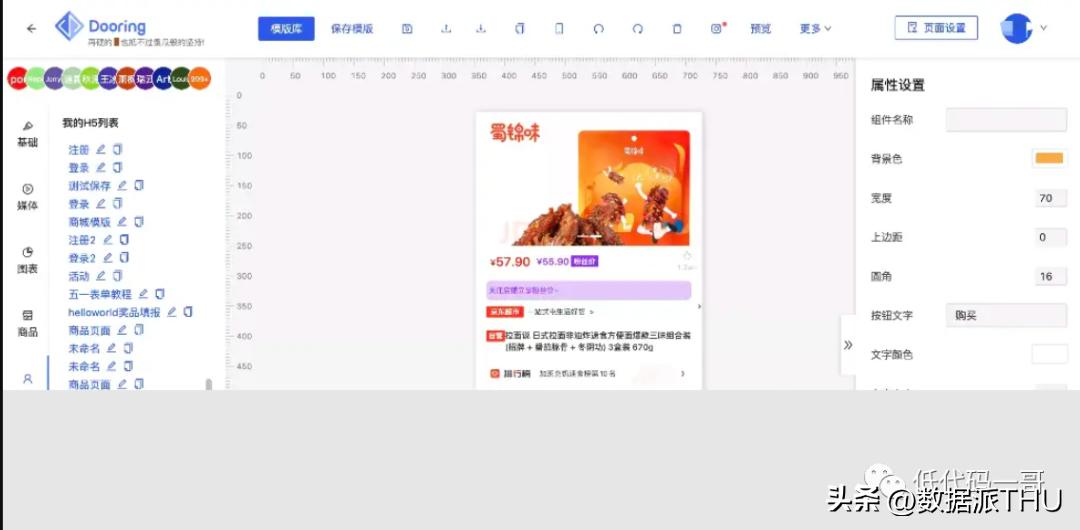Edit the 注册2 entry
This screenshot has width=1080, height=530.
pos(107,239)
